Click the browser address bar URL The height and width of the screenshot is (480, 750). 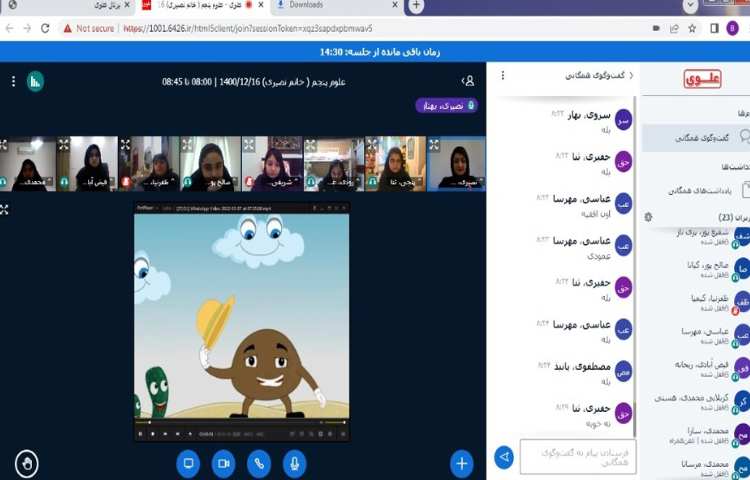(x=248, y=29)
